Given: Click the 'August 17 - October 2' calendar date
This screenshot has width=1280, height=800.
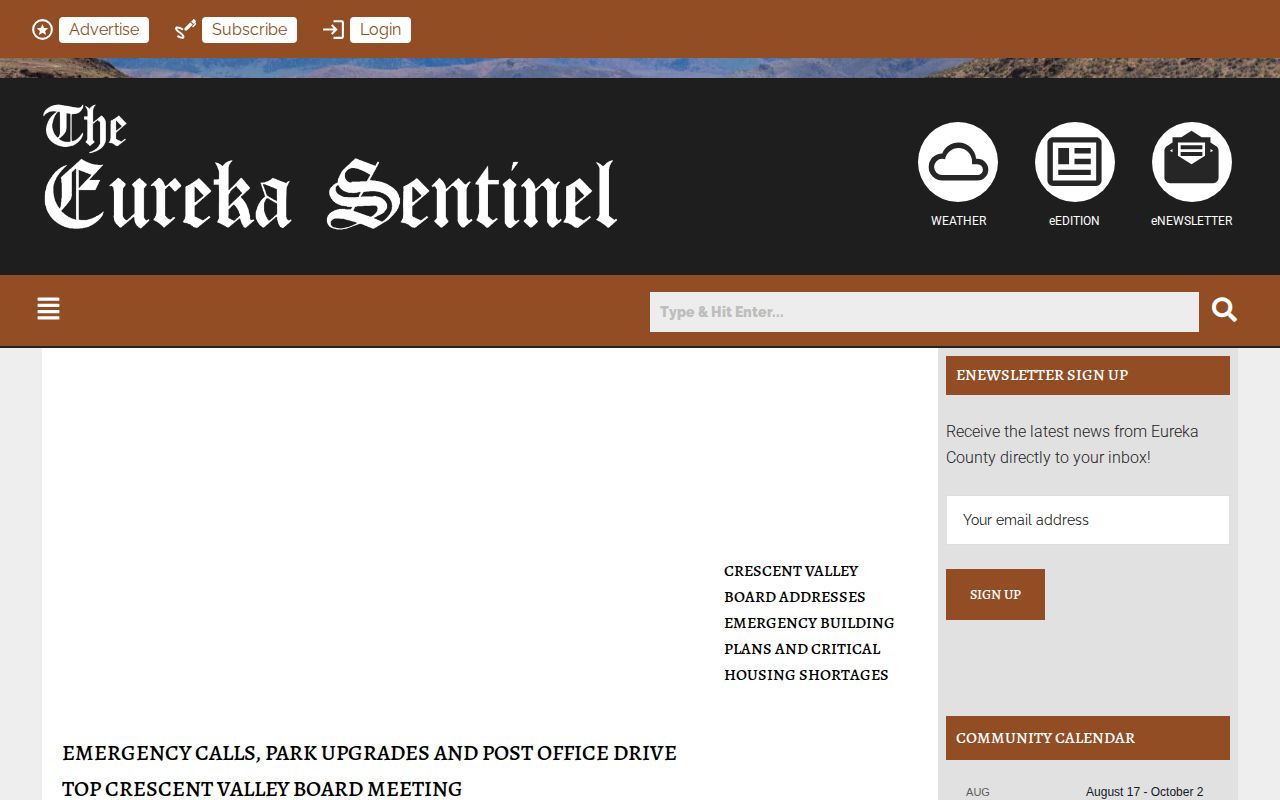Looking at the screenshot, I should (1144, 792).
